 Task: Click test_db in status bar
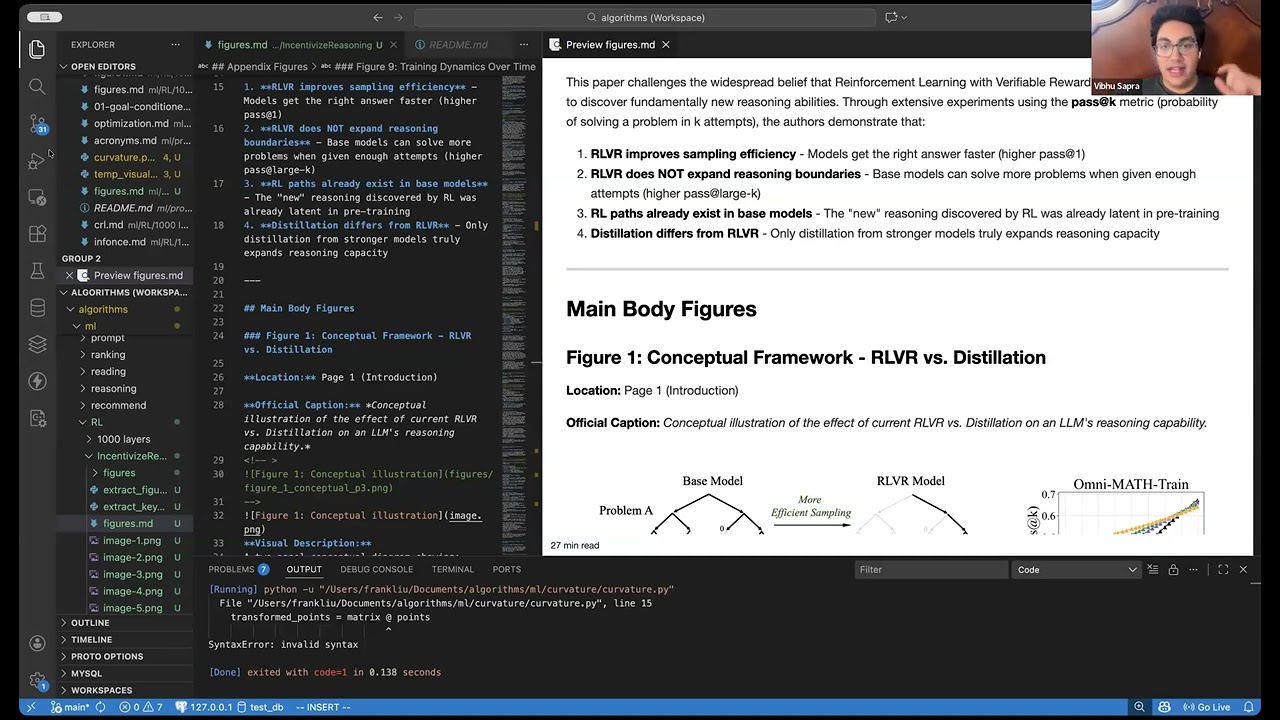click(260, 707)
